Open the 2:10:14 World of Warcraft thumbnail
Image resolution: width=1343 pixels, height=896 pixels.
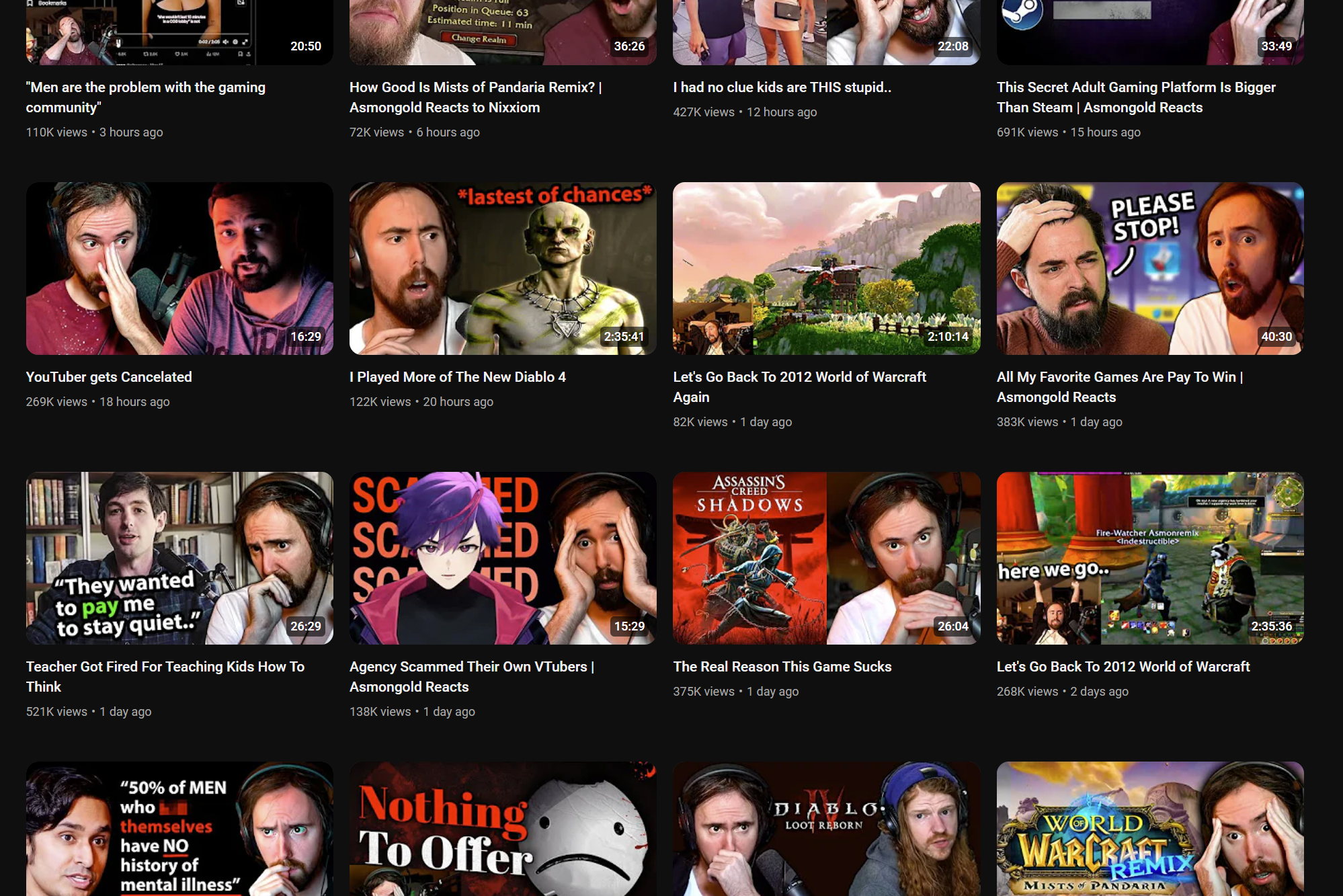point(826,268)
